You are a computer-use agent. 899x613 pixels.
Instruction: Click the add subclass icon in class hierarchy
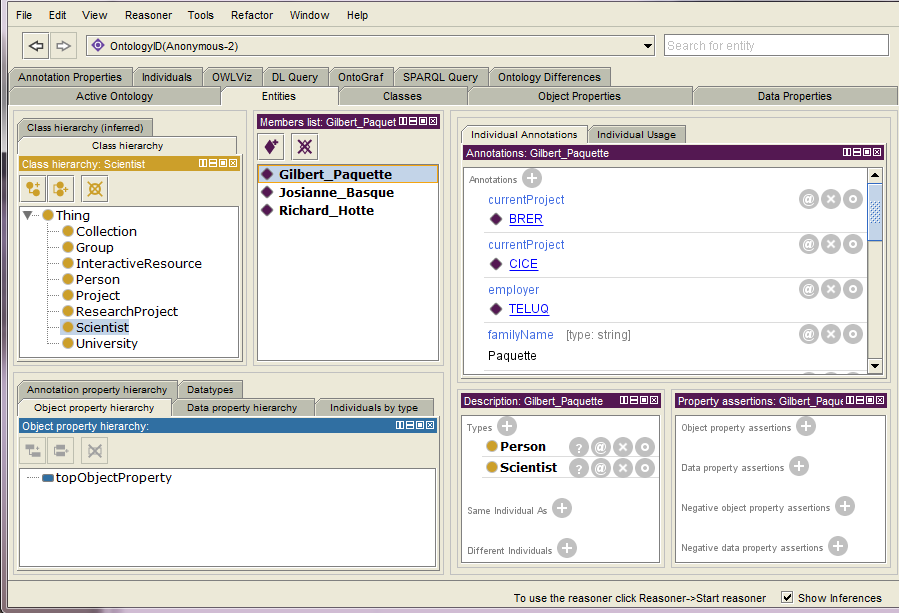point(33,188)
